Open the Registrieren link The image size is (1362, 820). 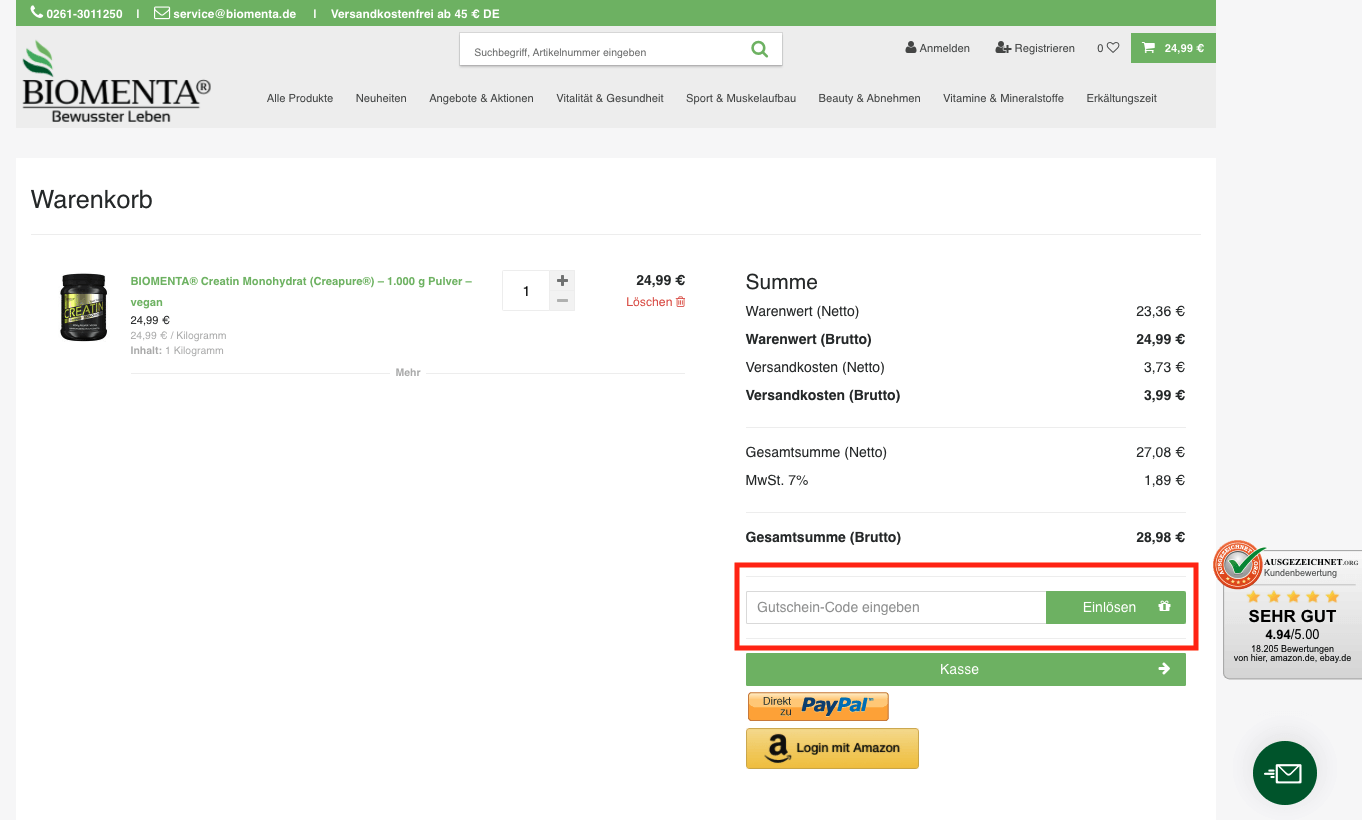[1035, 48]
